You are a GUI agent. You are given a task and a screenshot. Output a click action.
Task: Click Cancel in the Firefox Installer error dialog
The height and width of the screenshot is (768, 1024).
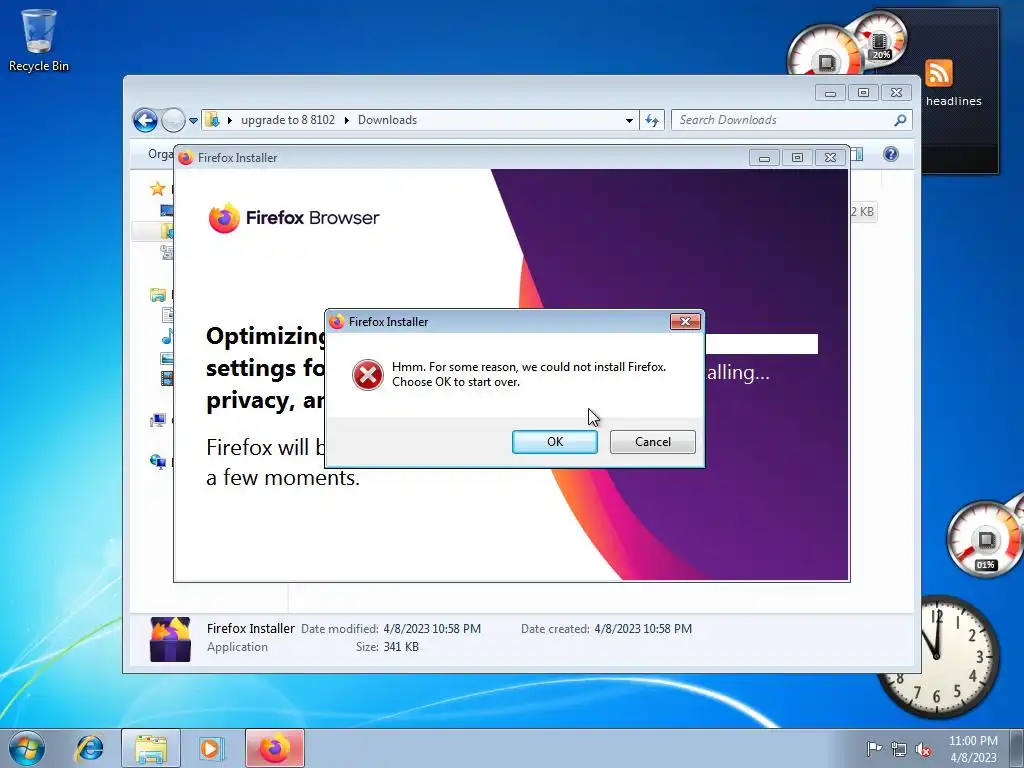(652, 441)
